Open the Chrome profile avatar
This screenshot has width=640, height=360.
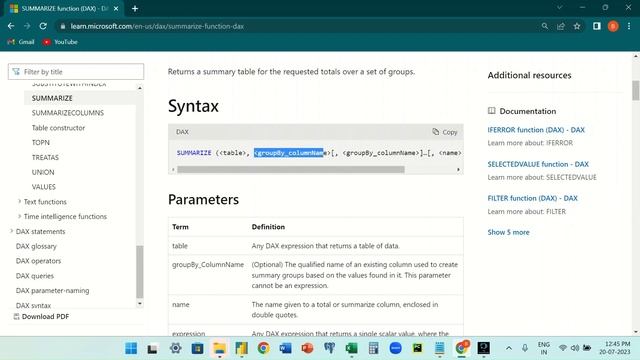[613, 26]
